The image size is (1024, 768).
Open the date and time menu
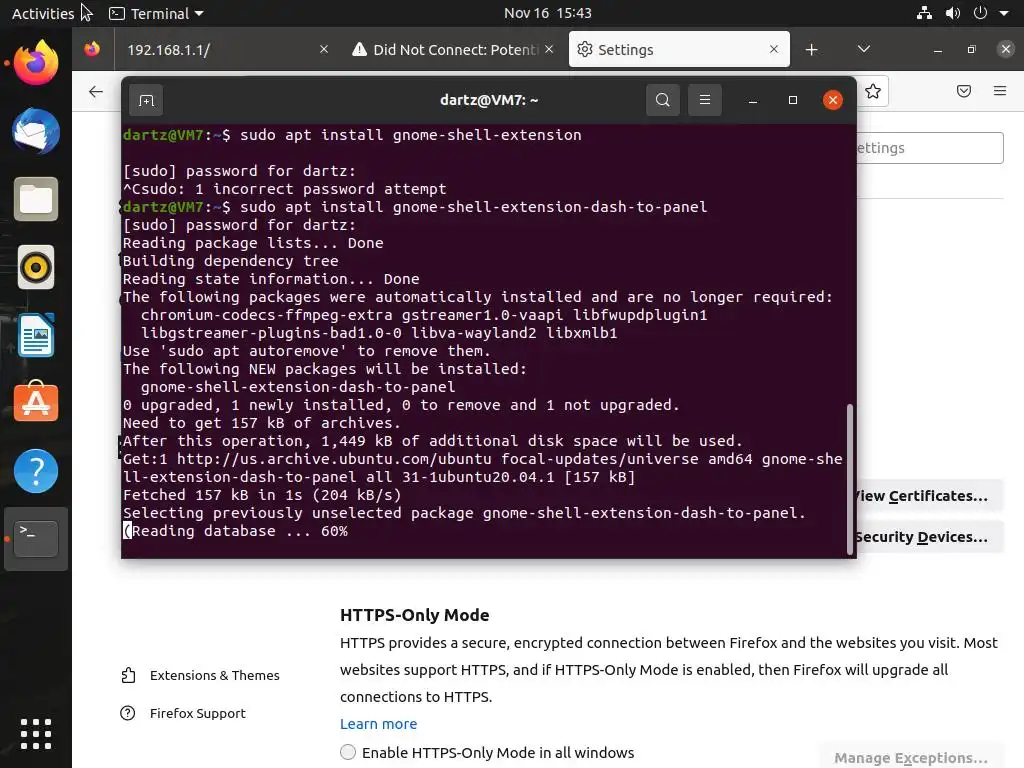[547, 13]
